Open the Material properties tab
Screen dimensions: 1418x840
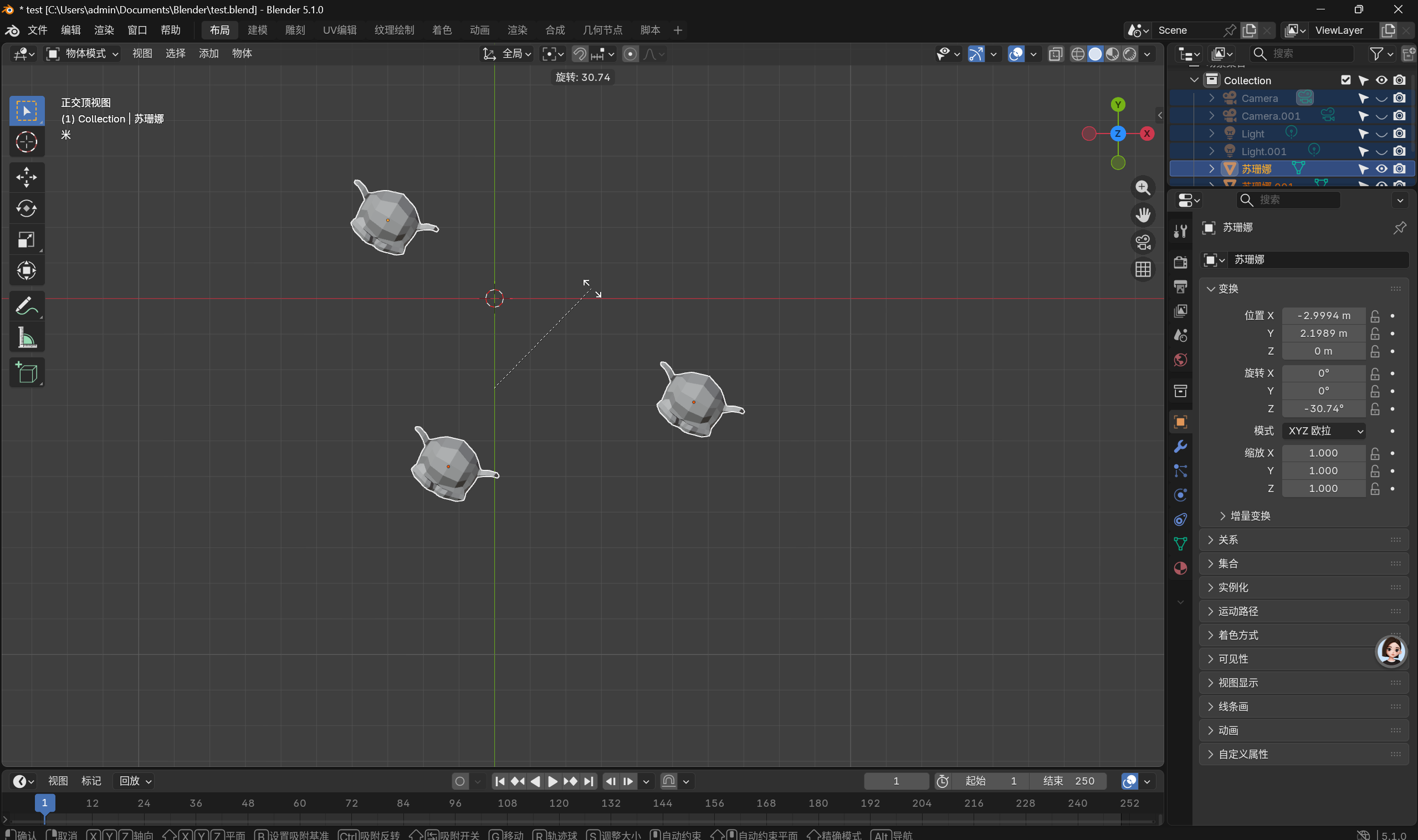coord(1180,568)
